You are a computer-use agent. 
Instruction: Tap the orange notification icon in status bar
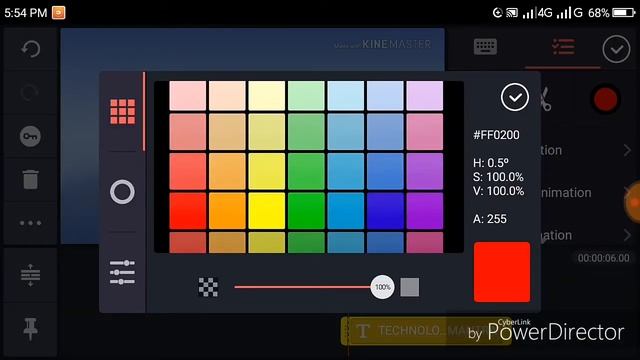coord(58,13)
